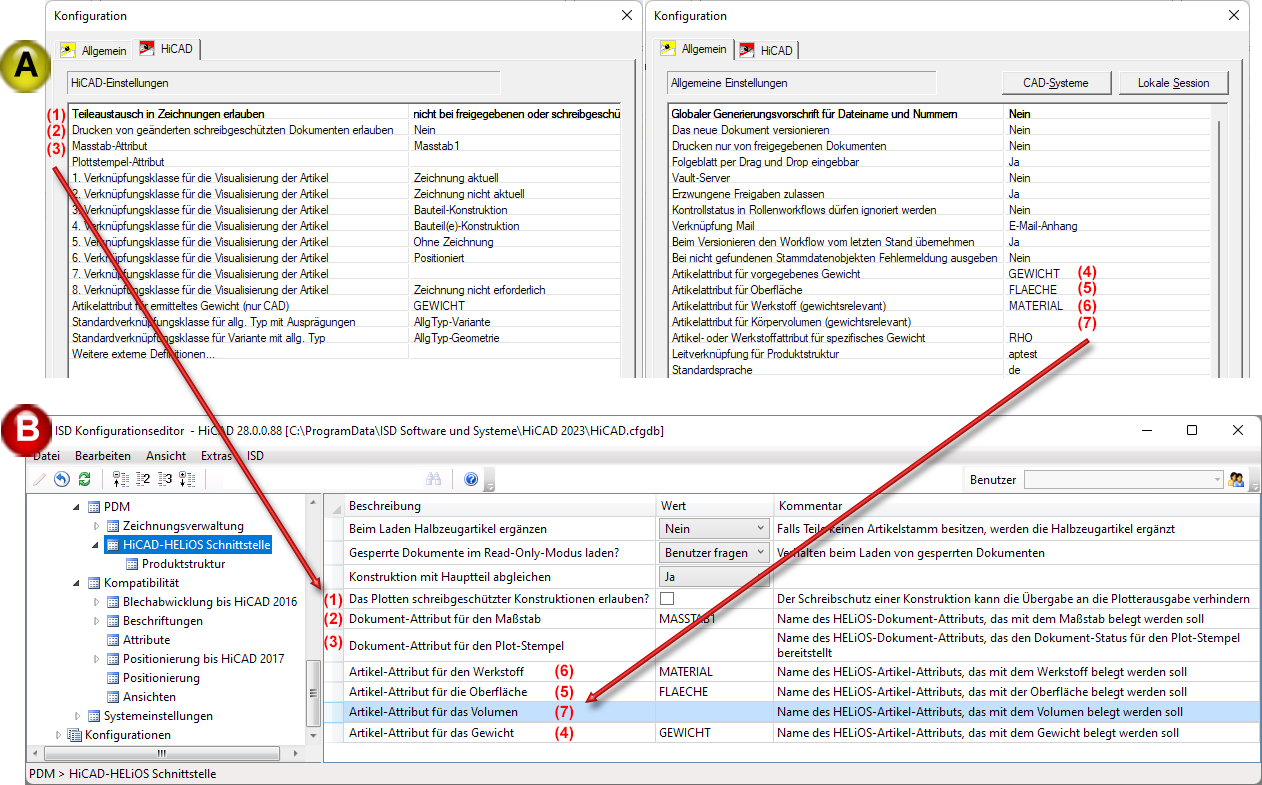Collapse the Kompatibilität tree node
The height and width of the screenshot is (785, 1262).
click(77, 583)
